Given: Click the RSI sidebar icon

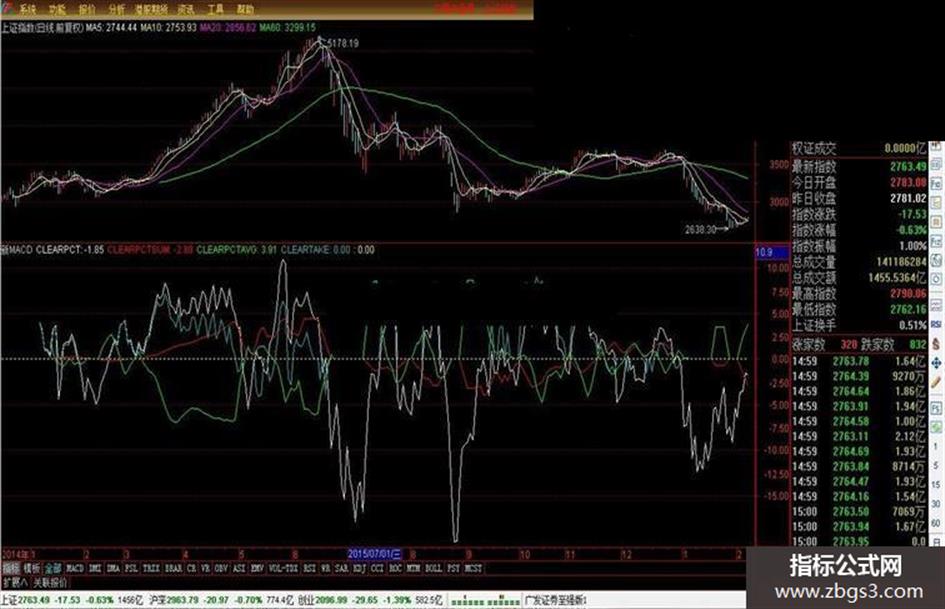Looking at the screenshot, I should click(x=936, y=324).
